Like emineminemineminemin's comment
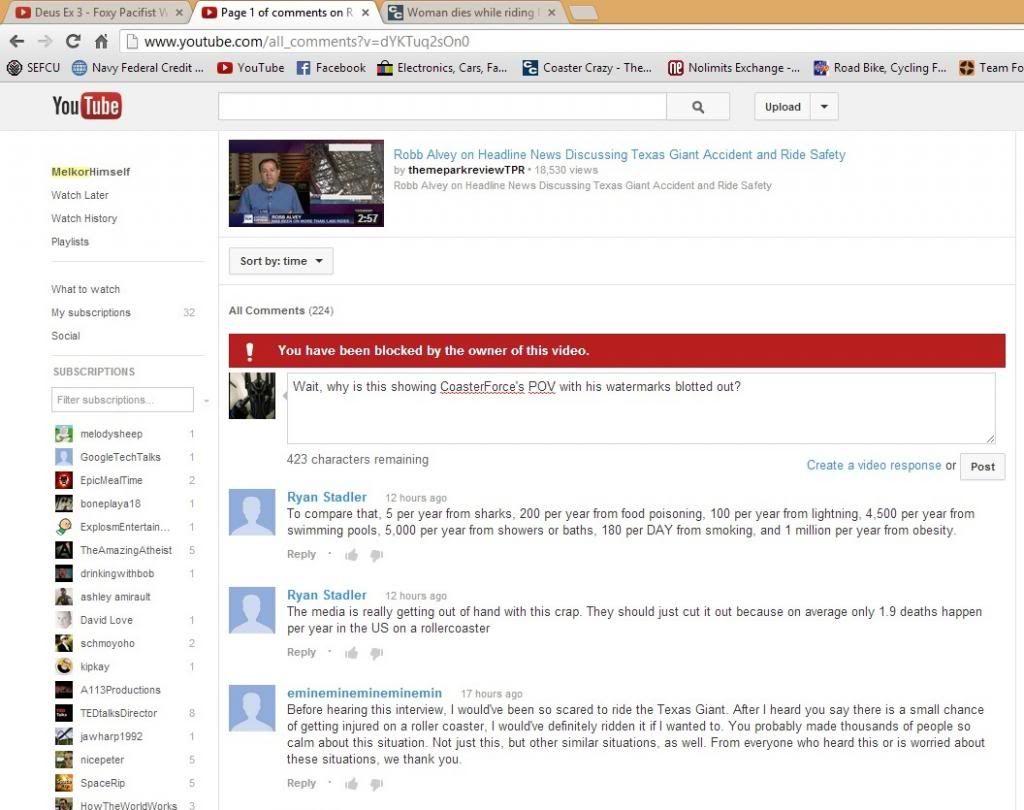 pyautogui.click(x=351, y=784)
